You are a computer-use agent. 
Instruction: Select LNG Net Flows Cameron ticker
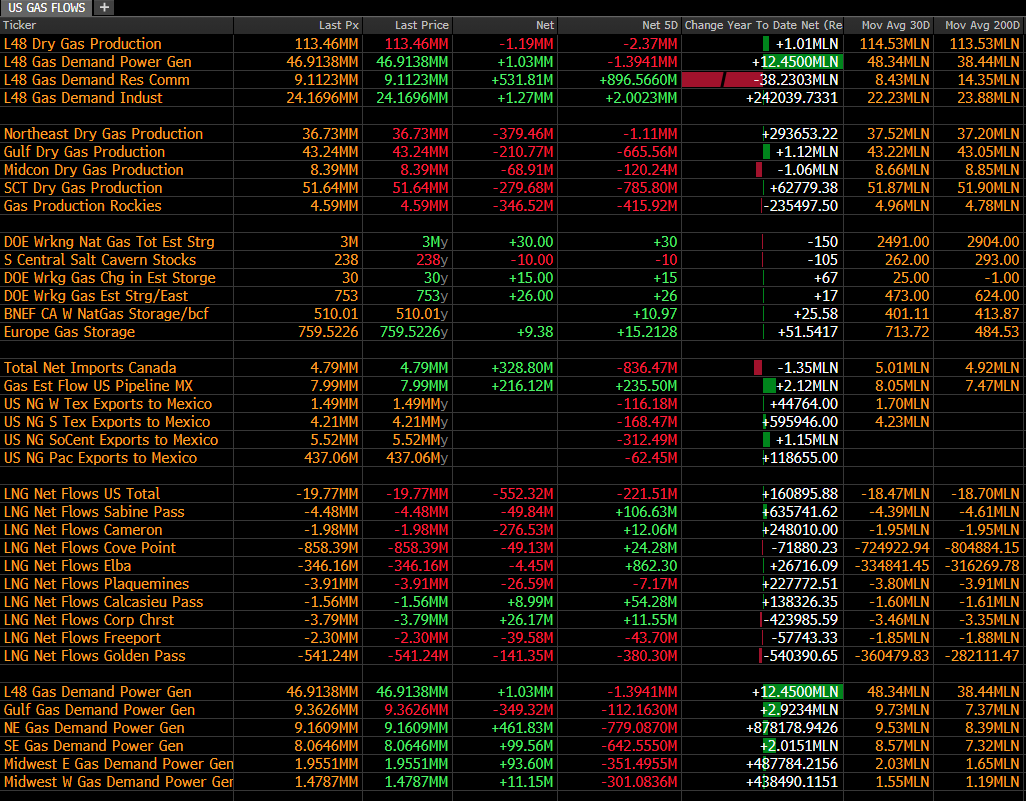(83, 530)
